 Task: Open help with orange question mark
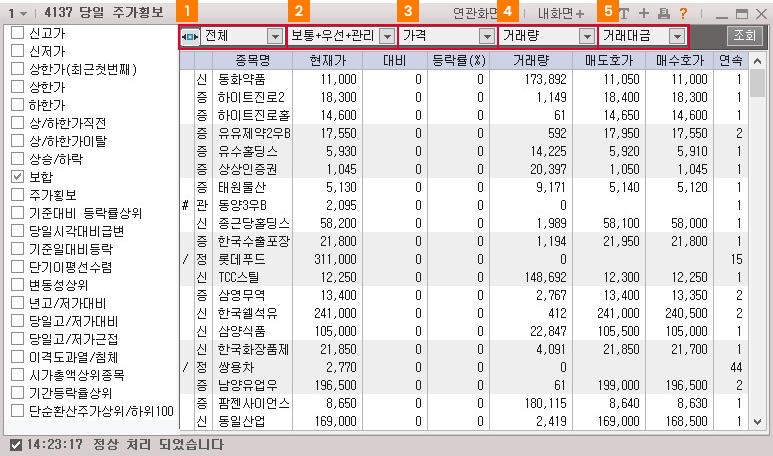pos(683,13)
